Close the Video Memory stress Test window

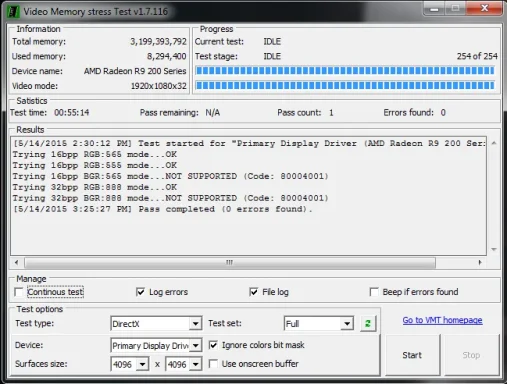484,8
